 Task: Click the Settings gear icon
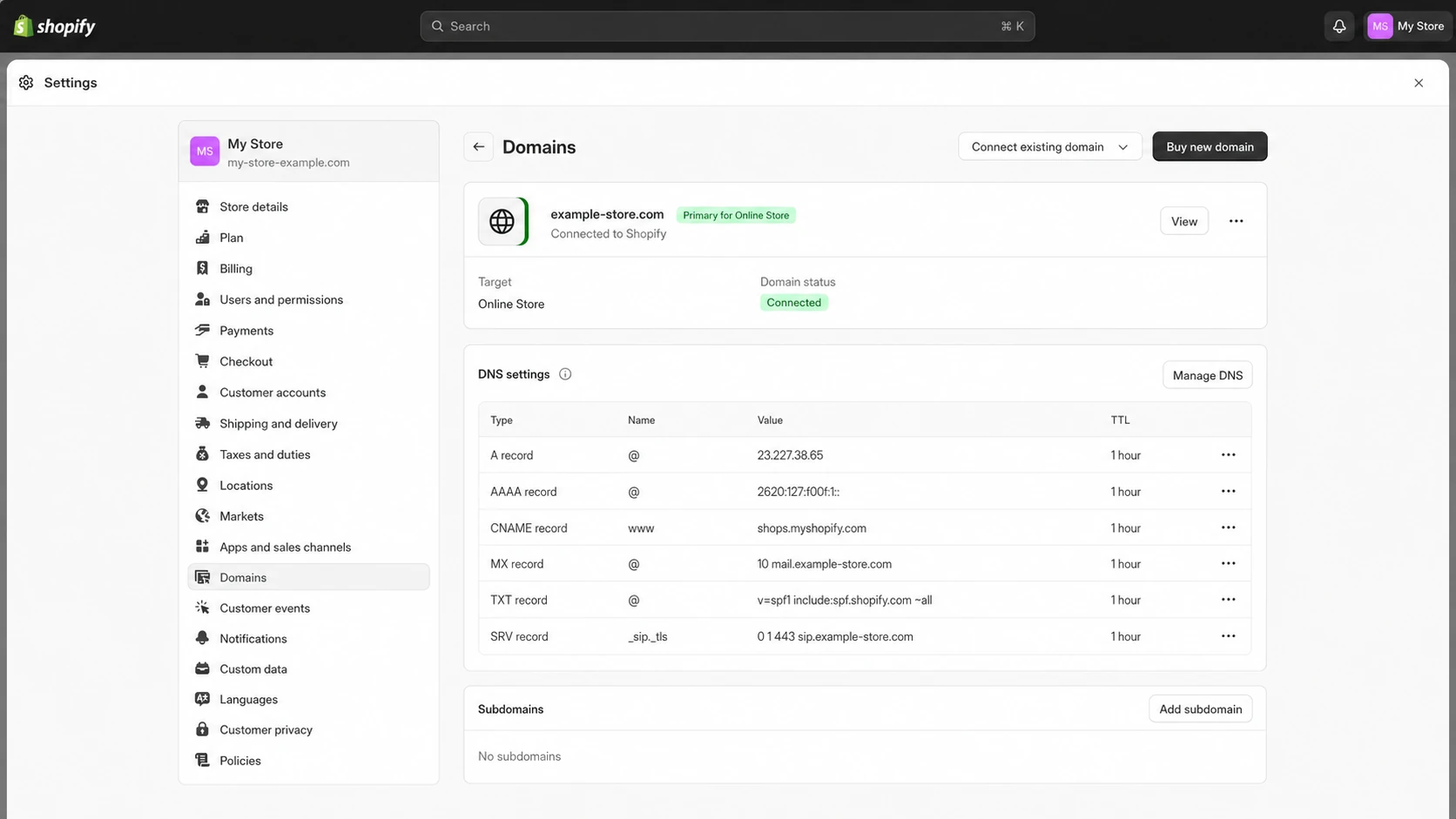(x=26, y=83)
